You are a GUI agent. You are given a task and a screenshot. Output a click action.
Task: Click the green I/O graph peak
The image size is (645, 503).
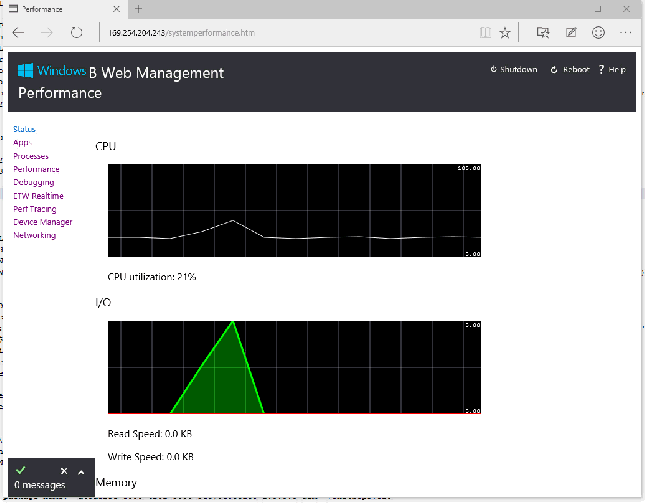click(233, 322)
